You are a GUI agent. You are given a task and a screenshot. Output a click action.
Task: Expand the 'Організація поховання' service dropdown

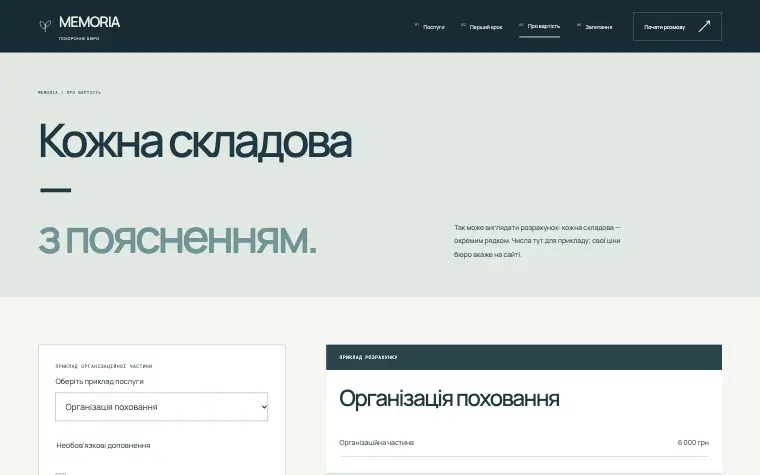tap(161, 407)
